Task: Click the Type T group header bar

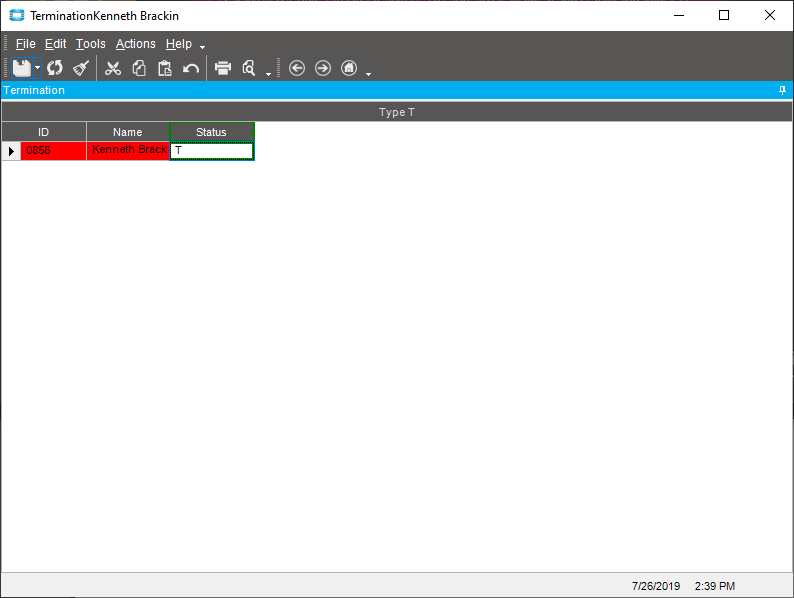Action: (396, 112)
